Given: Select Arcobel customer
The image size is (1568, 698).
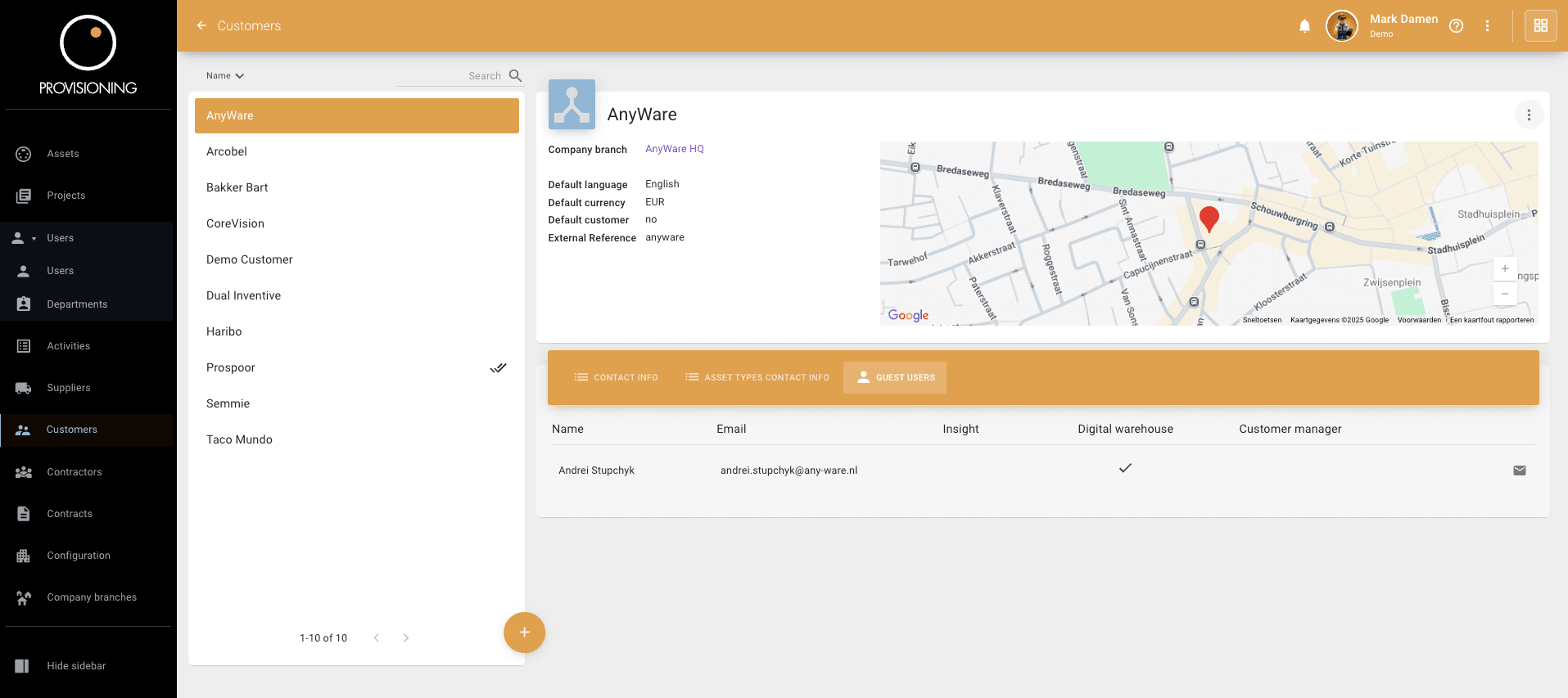Looking at the screenshot, I should click(357, 151).
